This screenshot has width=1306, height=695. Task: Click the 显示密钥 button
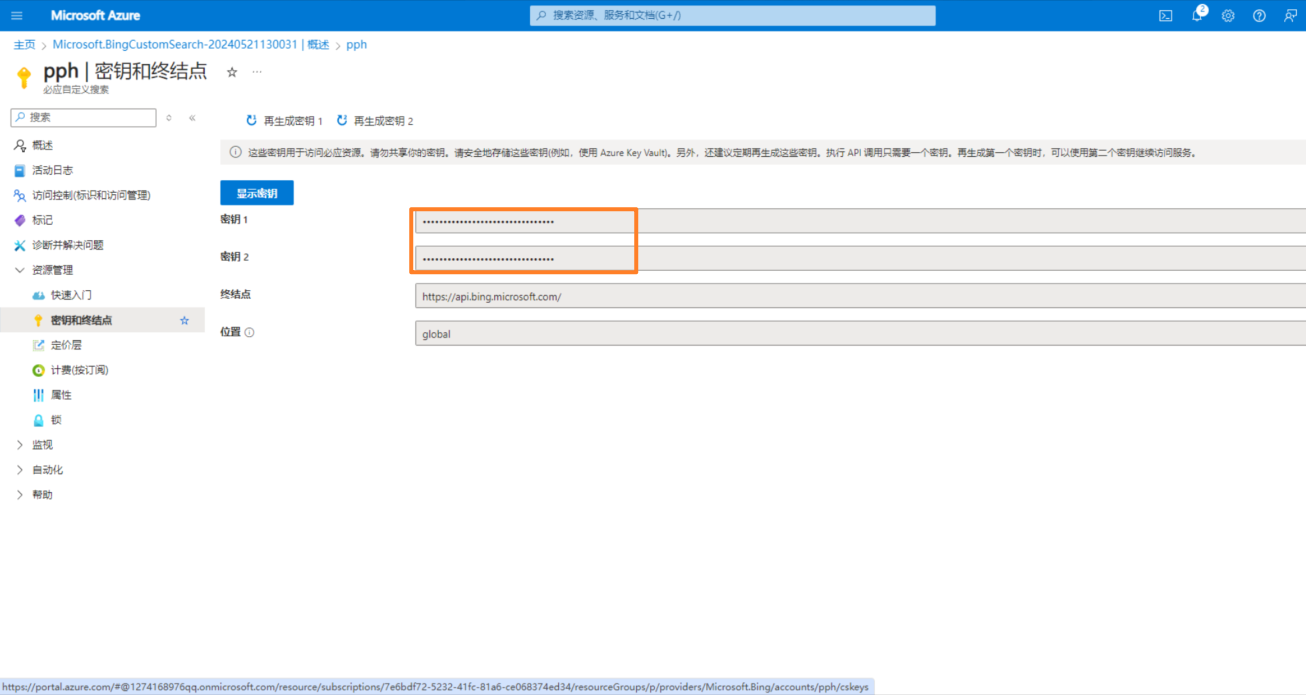pos(257,193)
